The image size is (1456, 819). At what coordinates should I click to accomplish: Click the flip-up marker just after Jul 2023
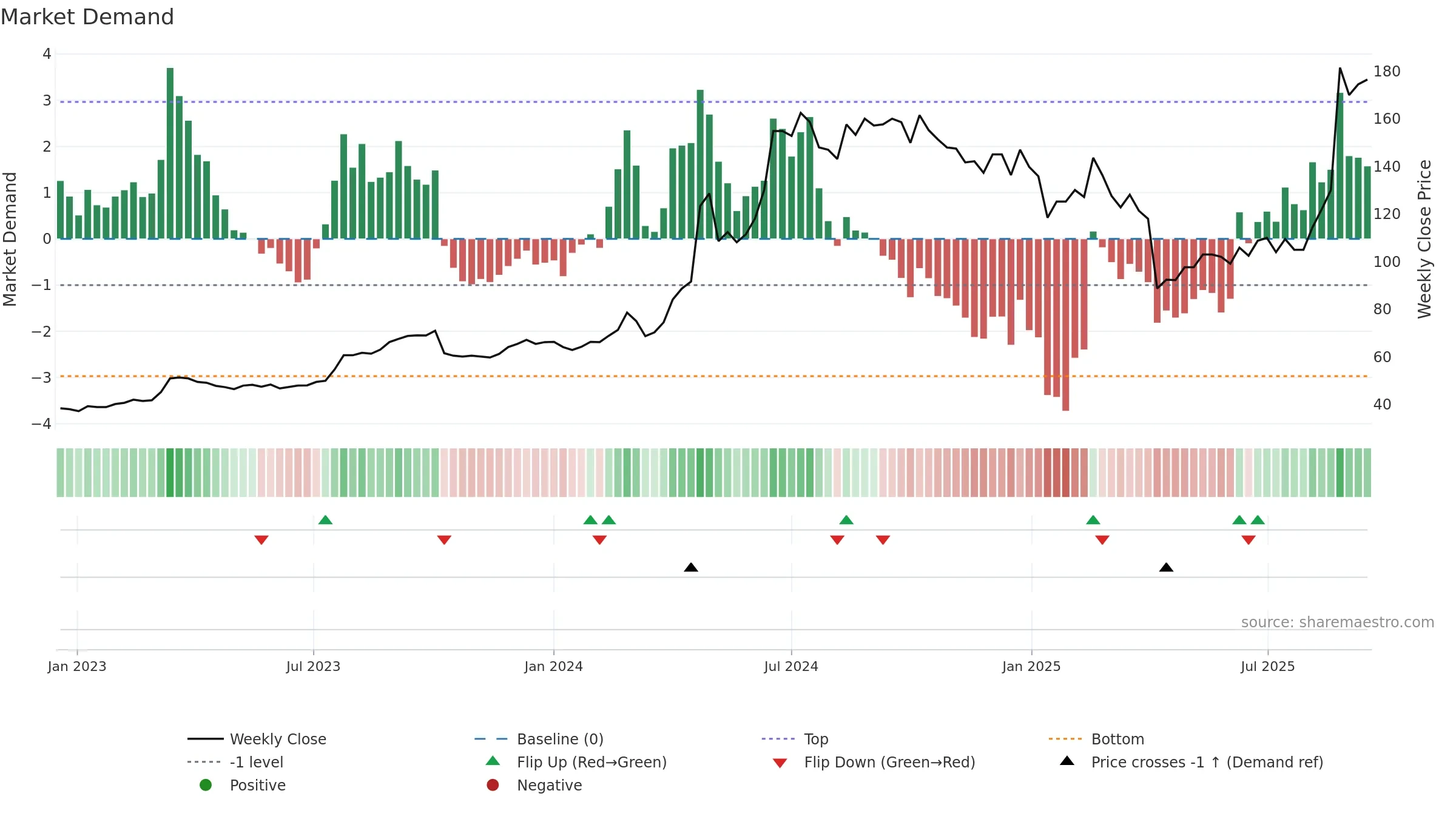pos(325,520)
